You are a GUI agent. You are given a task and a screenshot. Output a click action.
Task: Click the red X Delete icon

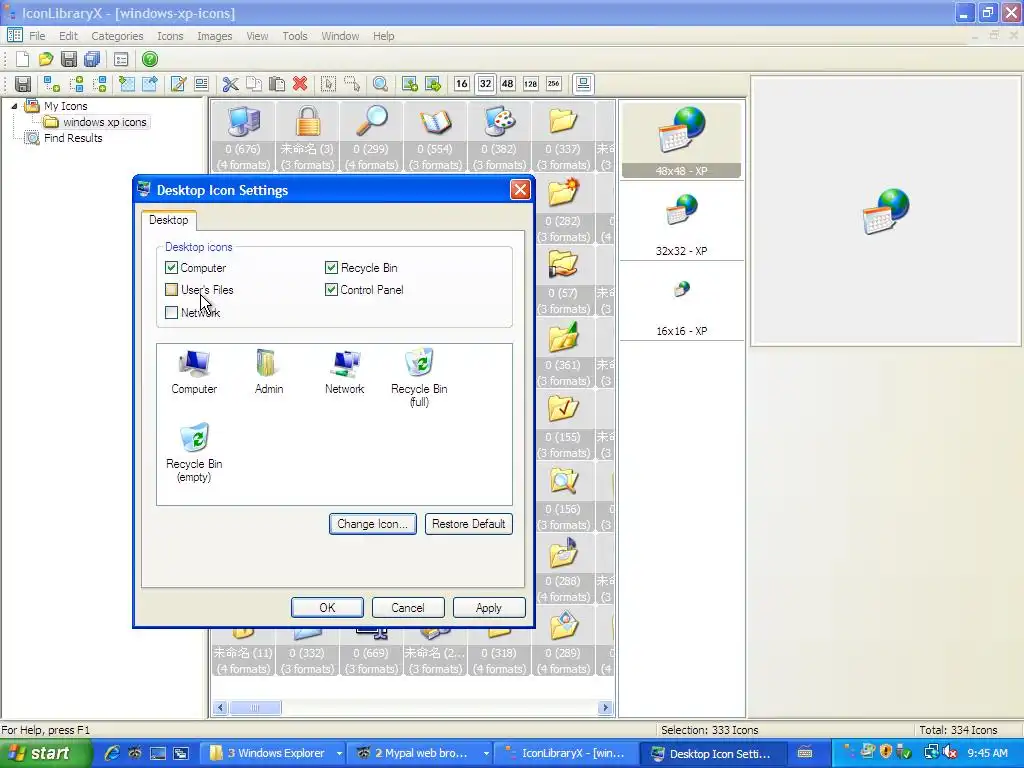300,84
